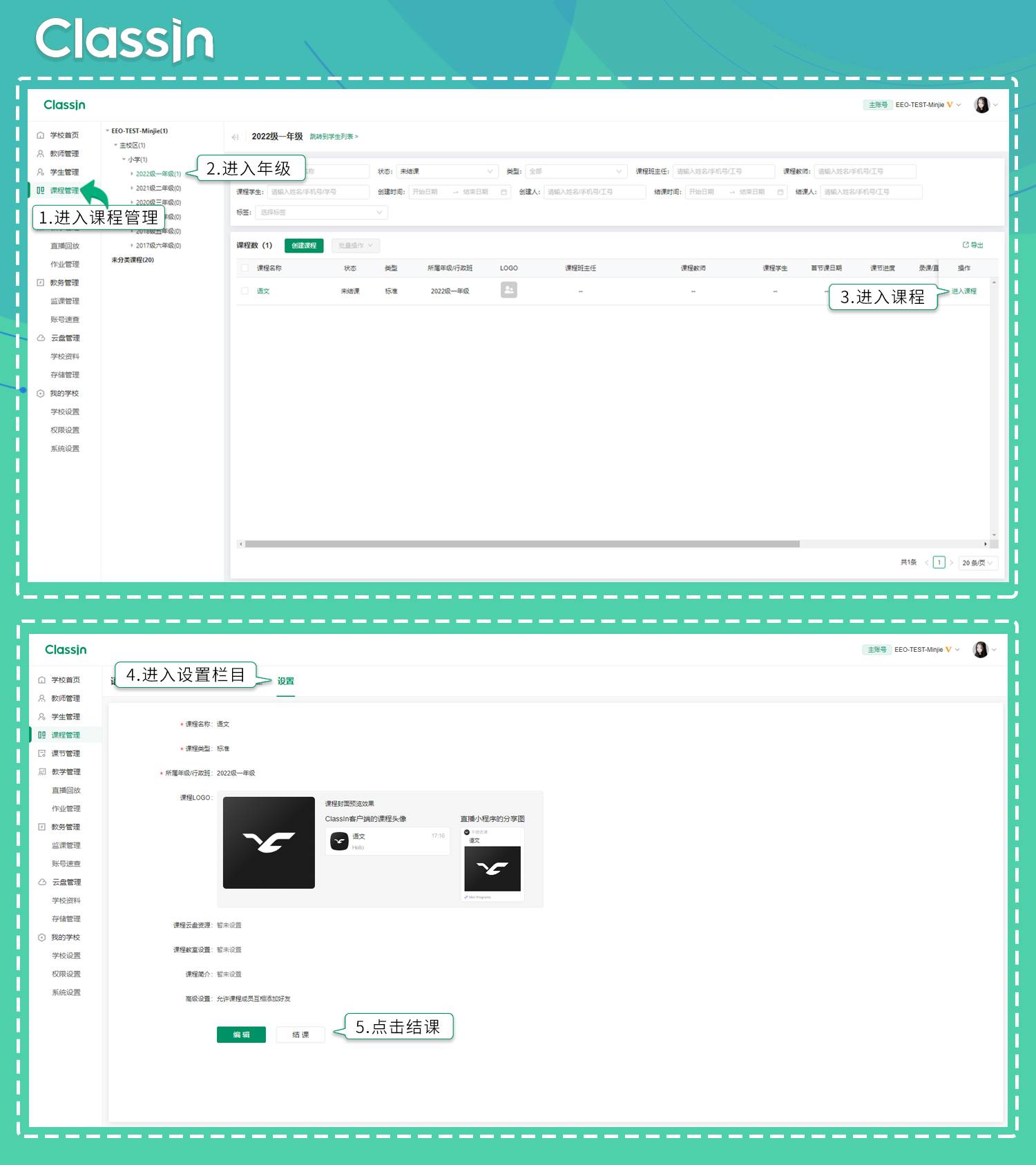Open 监课管理 in the upper sidebar
Viewport: 1036px width, 1165px height.
[65, 301]
